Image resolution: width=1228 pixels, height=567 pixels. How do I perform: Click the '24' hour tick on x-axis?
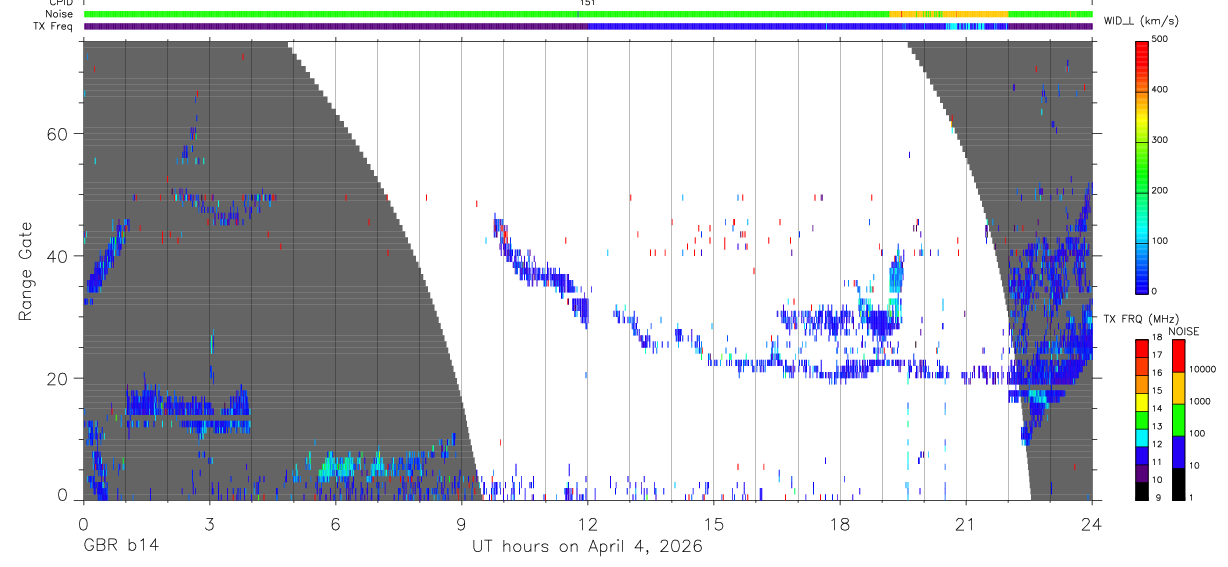(x=1091, y=524)
